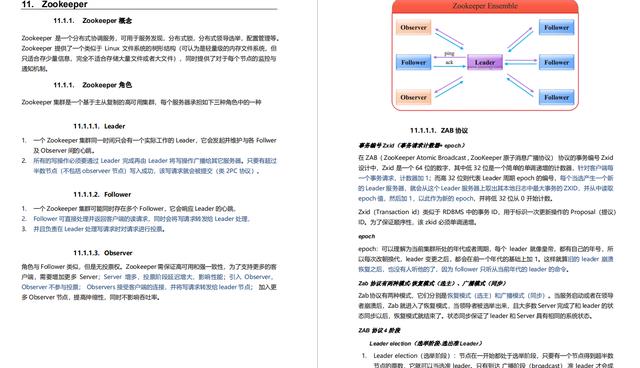The width and height of the screenshot is (640, 368).
Task: Click the left Follower node in diagram
Action: coord(413,62)
